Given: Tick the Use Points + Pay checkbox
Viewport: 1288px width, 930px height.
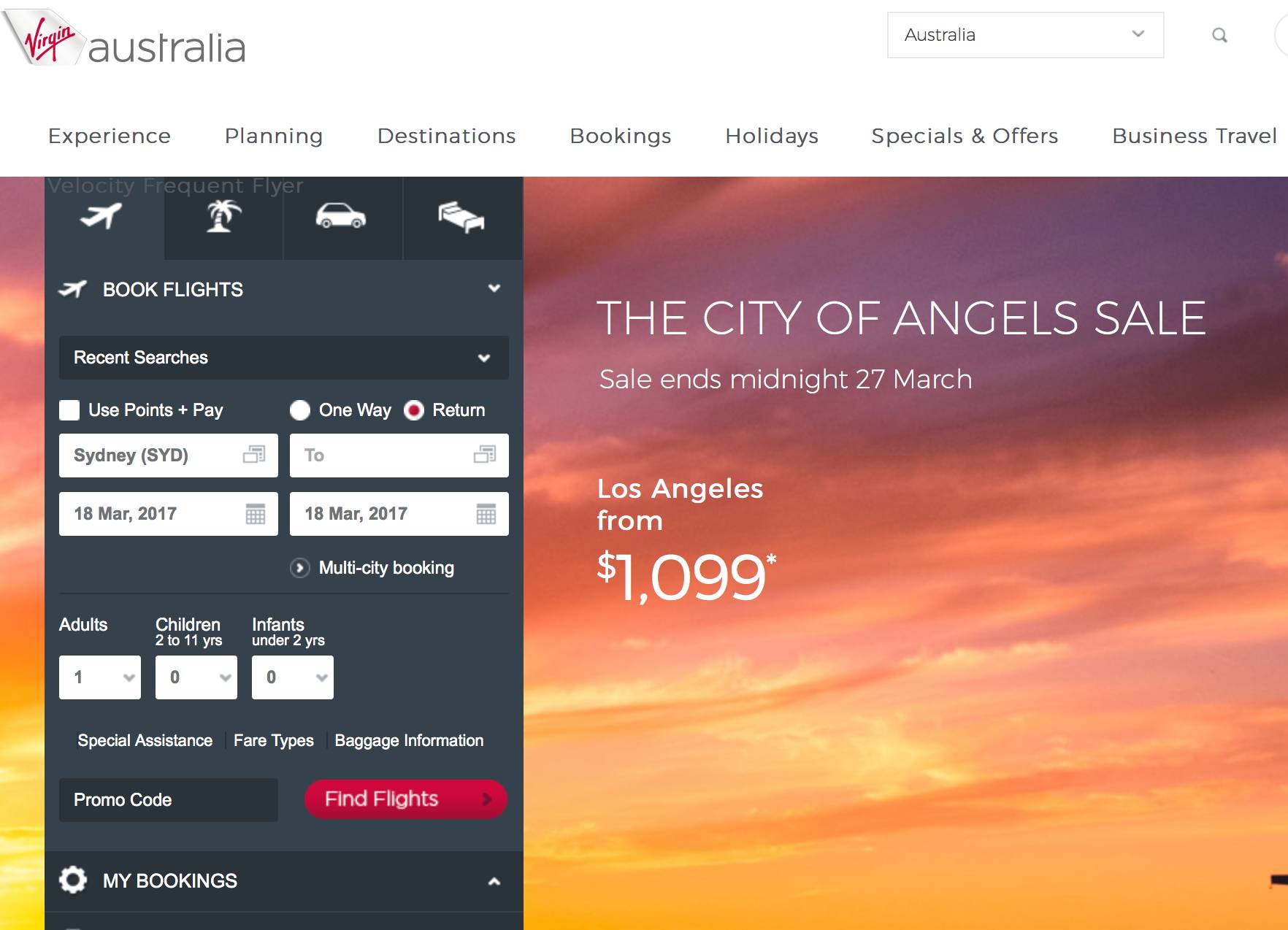Looking at the screenshot, I should click(x=69, y=410).
